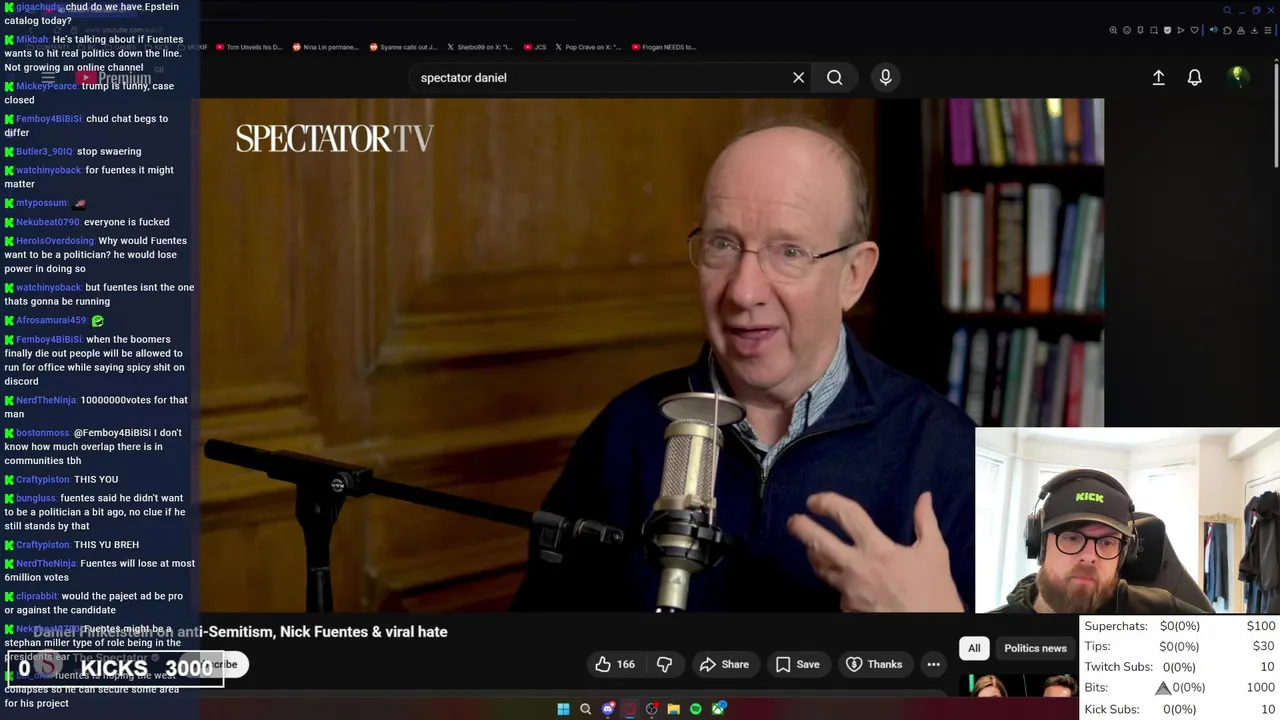
Task: Open Spotify from the taskbar
Action: coord(696,709)
